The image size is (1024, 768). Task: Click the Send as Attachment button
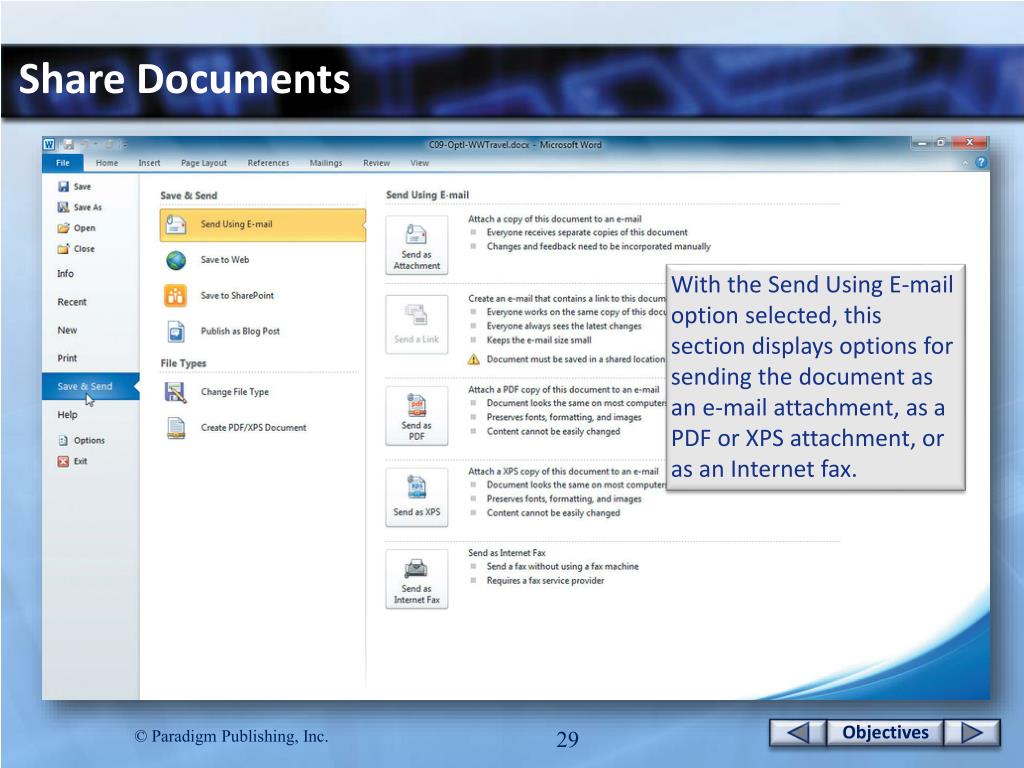point(417,246)
